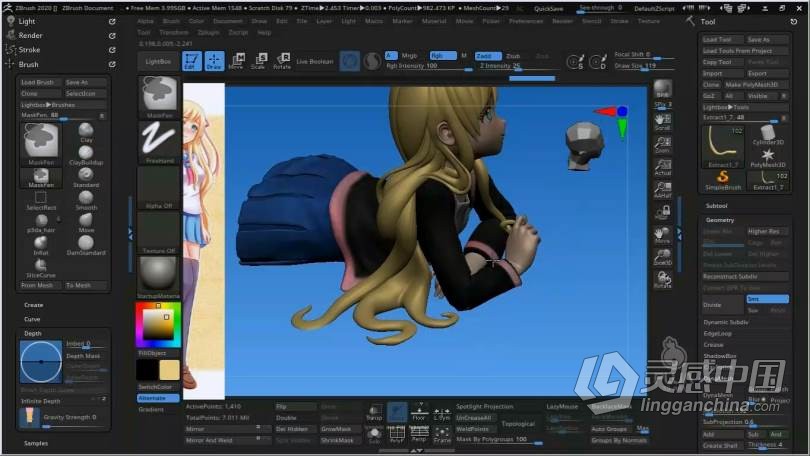810x456 pixels.
Task: Click the Live Boolean button
Action: (315, 61)
